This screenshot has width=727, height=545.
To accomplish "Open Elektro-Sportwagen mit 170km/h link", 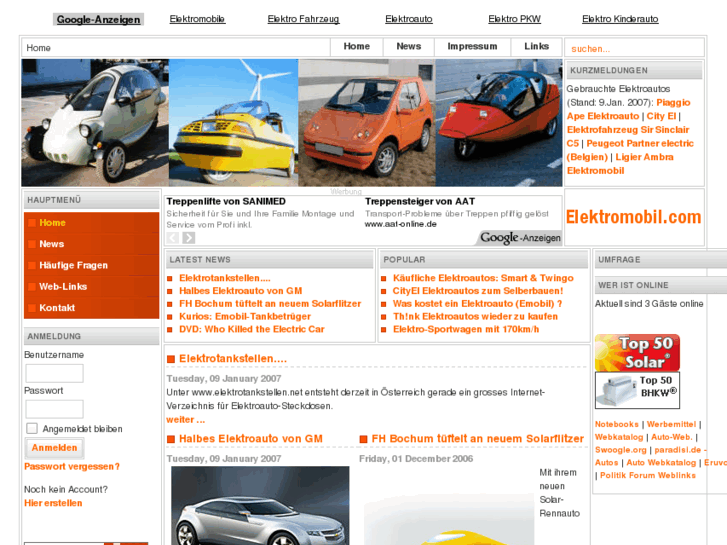I will pyautogui.click(x=466, y=329).
